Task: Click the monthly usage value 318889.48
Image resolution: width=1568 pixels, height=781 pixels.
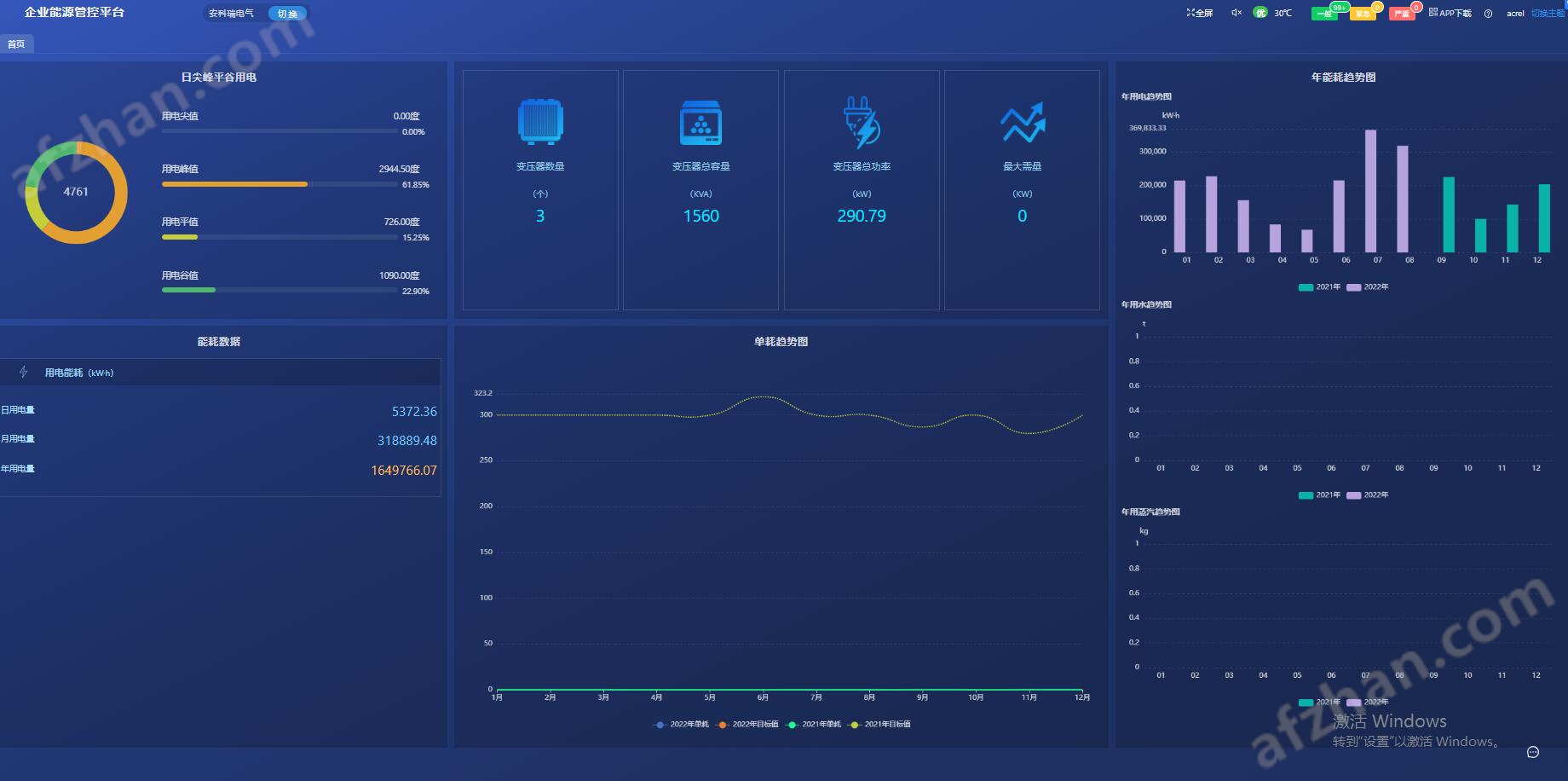Action: point(407,441)
